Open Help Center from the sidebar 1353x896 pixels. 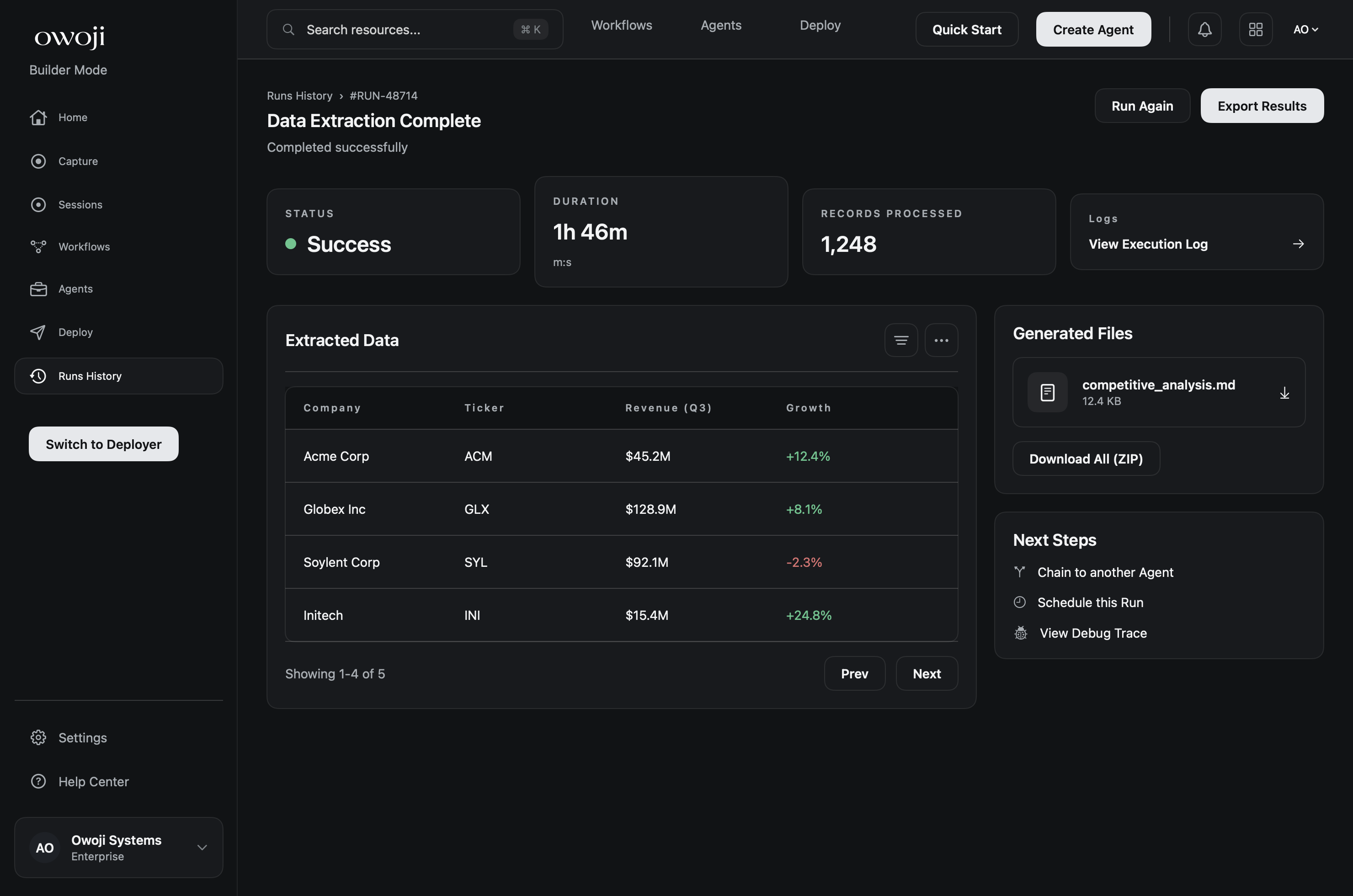click(93, 781)
